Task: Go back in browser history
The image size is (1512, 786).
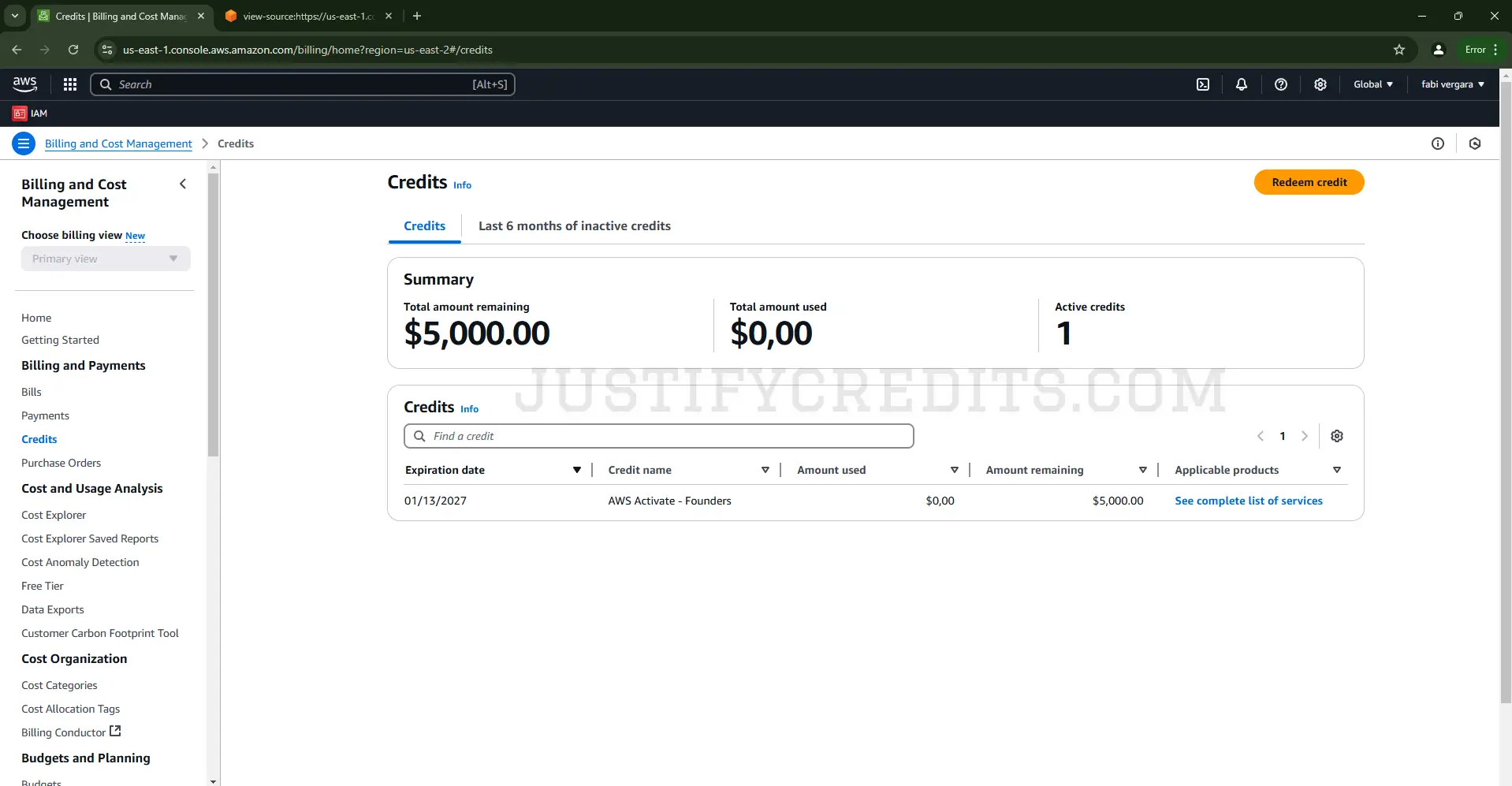Action: pyautogui.click(x=17, y=50)
